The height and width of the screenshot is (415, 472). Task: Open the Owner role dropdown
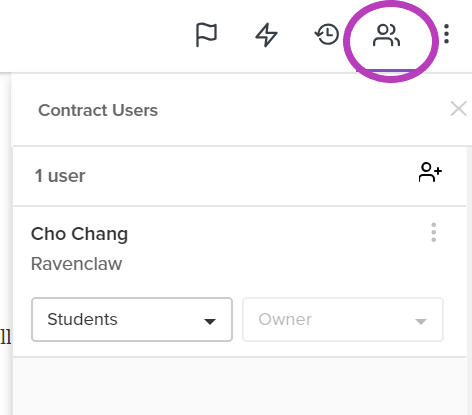(x=343, y=319)
